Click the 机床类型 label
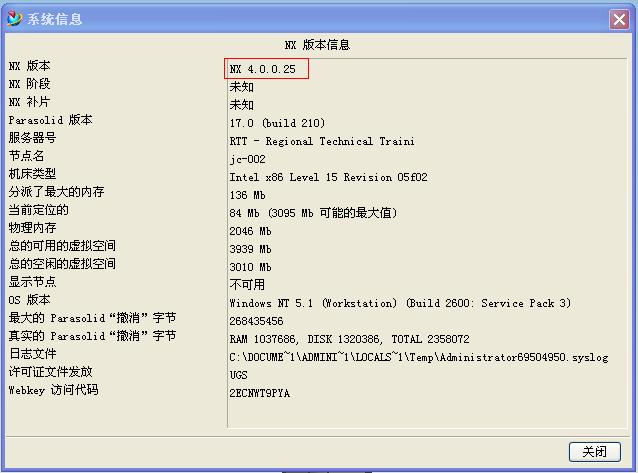The height and width of the screenshot is (473, 638). pyautogui.click(x=33, y=173)
